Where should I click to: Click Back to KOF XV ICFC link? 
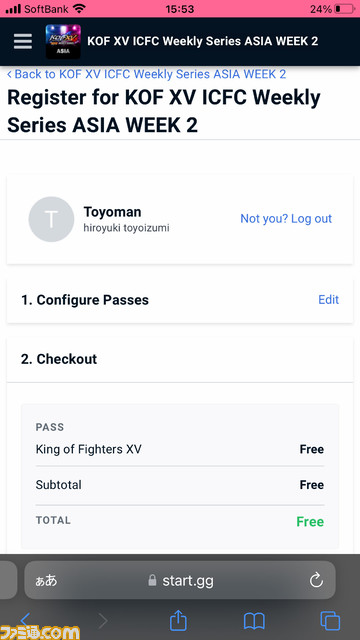click(147, 74)
